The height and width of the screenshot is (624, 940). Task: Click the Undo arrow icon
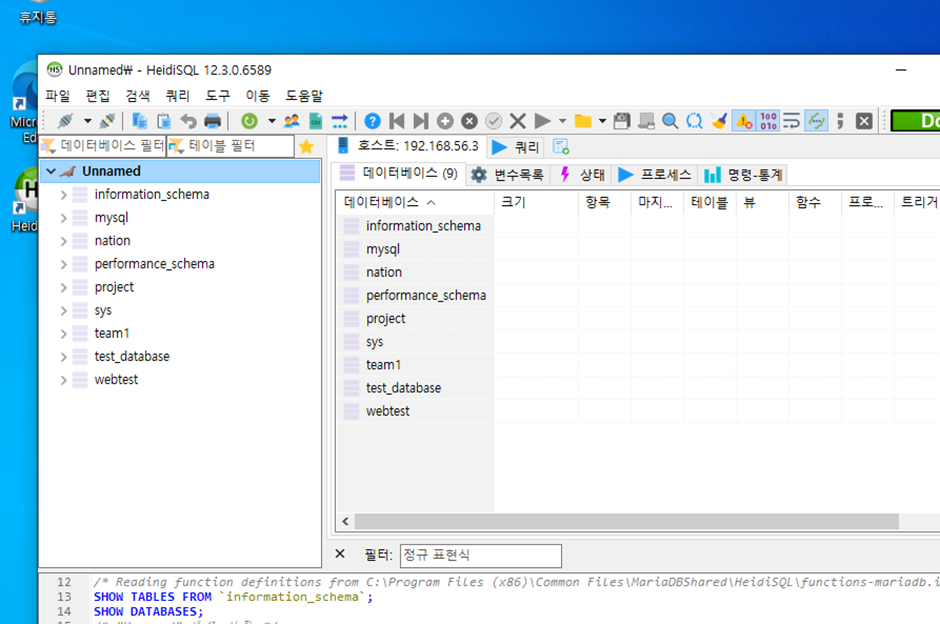(x=188, y=121)
